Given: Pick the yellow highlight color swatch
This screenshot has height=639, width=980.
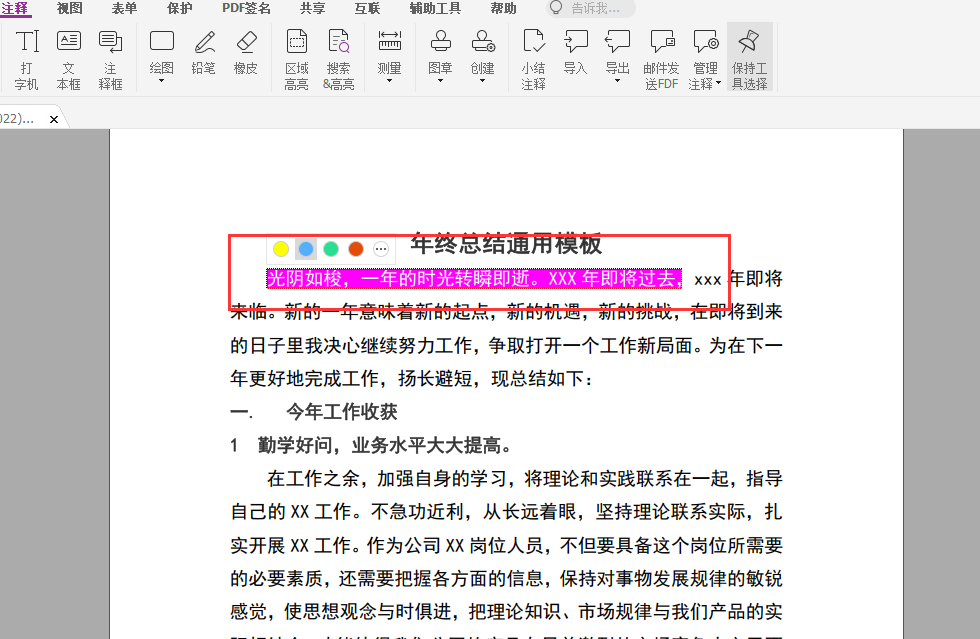Looking at the screenshot, I should (281, 249).
